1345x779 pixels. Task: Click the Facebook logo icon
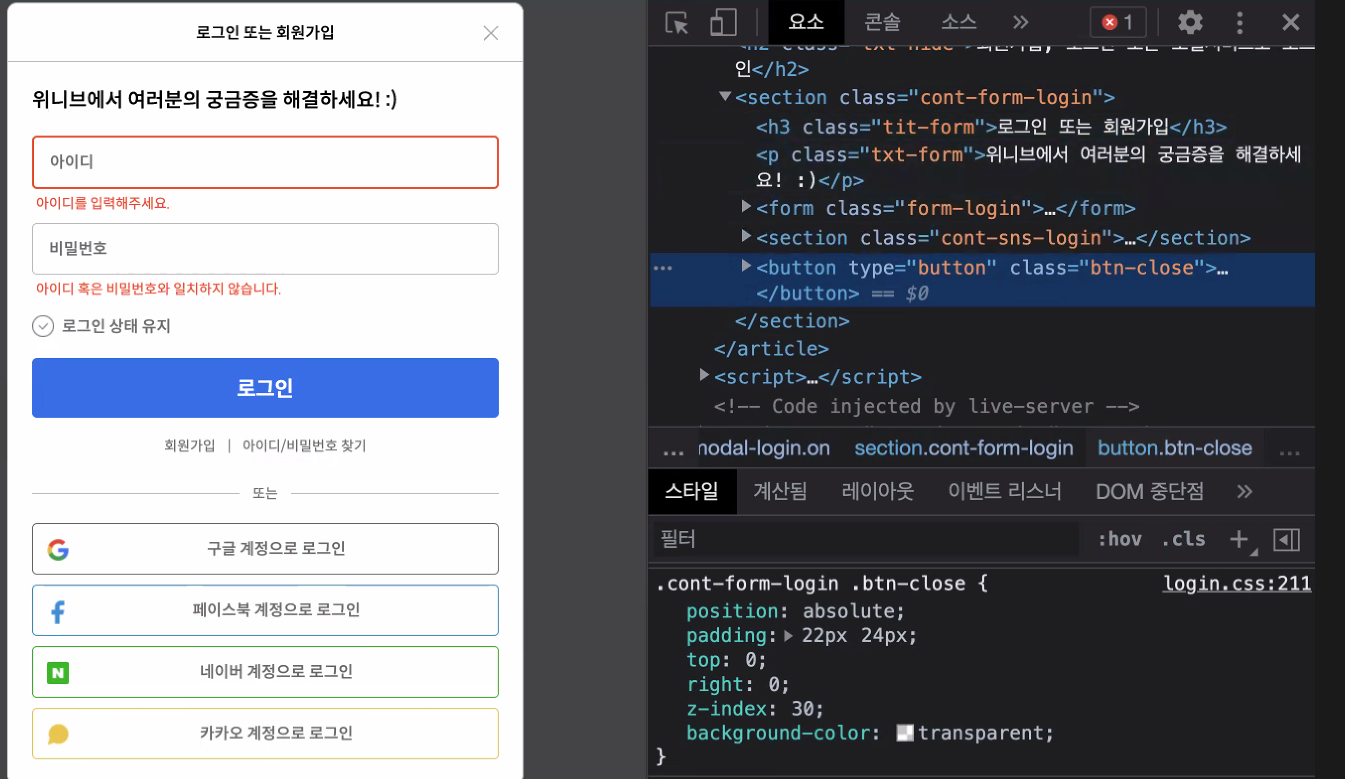pos(58,611)
